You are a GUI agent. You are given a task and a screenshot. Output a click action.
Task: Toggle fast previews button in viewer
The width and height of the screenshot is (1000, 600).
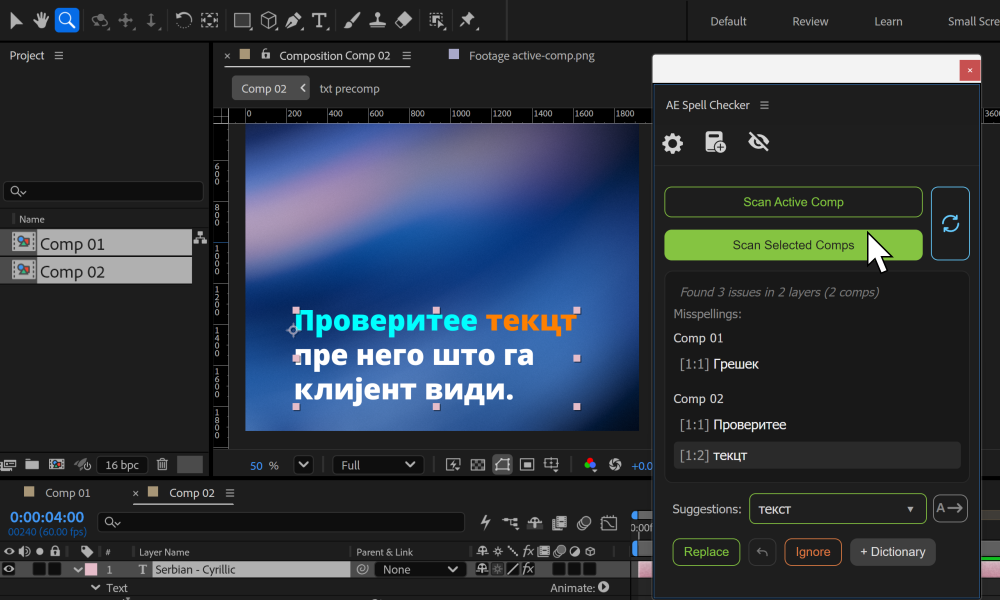453,465
